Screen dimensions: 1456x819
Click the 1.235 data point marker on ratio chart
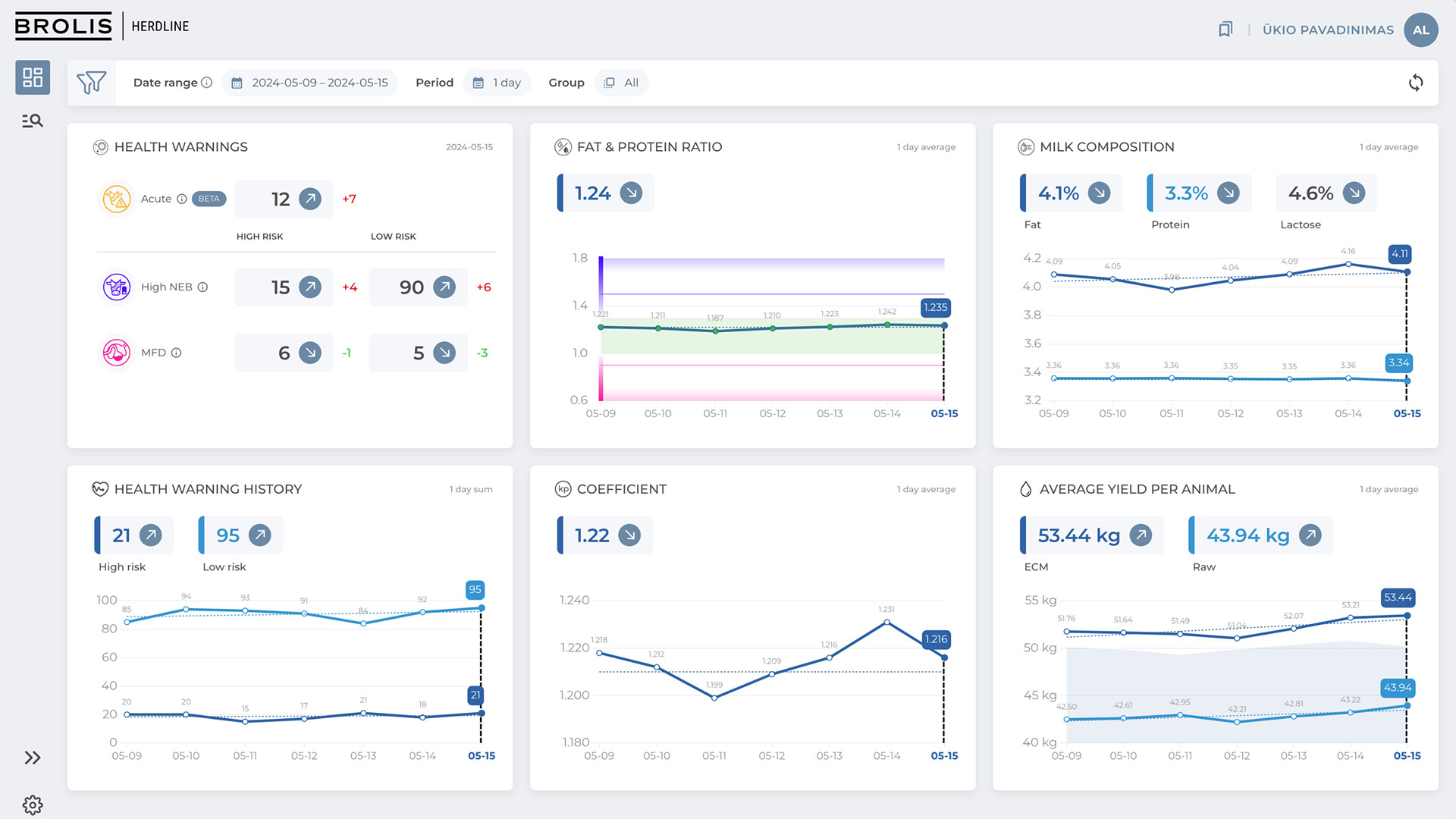(944, 325)
